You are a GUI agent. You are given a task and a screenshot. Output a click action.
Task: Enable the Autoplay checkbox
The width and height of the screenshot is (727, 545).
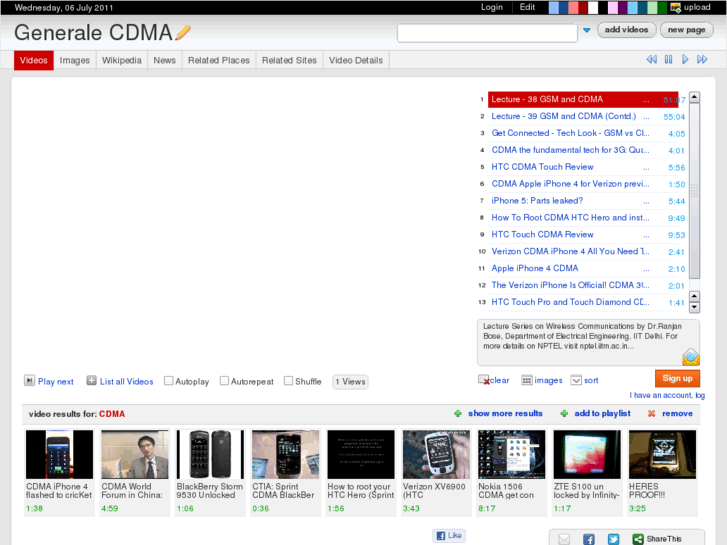168,381
